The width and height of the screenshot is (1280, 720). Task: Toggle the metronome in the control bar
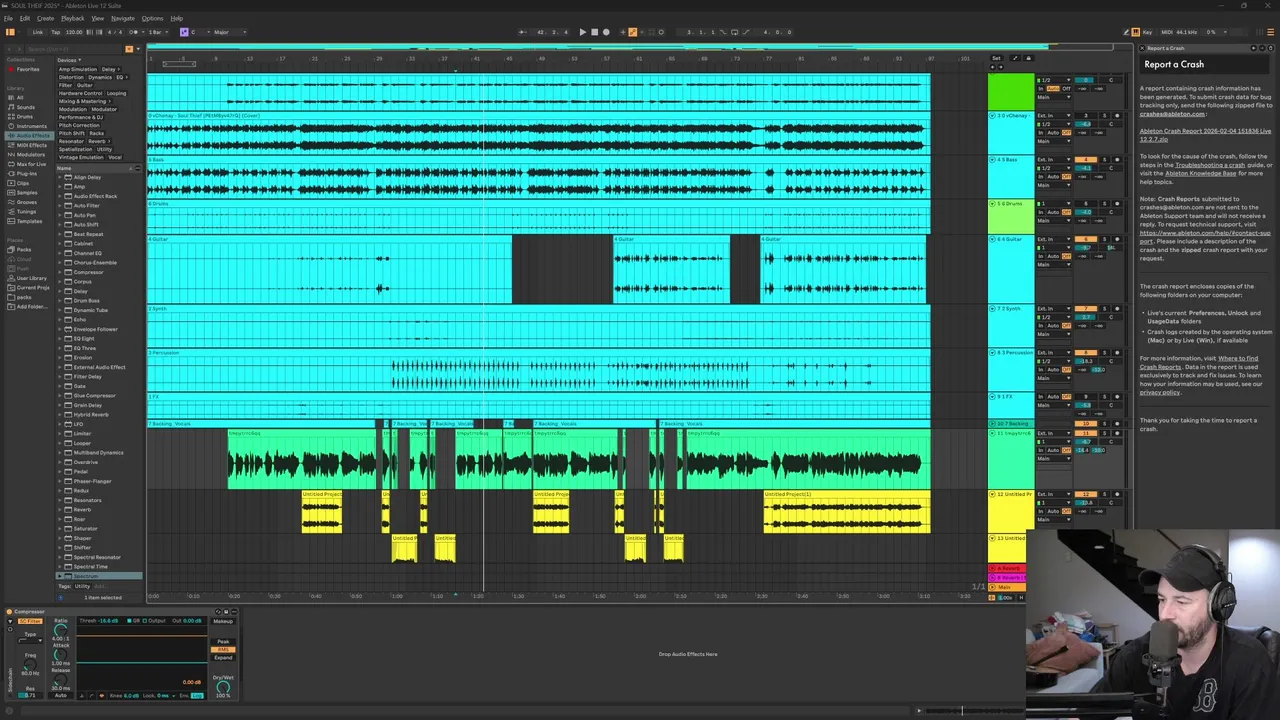click(134, 32)
